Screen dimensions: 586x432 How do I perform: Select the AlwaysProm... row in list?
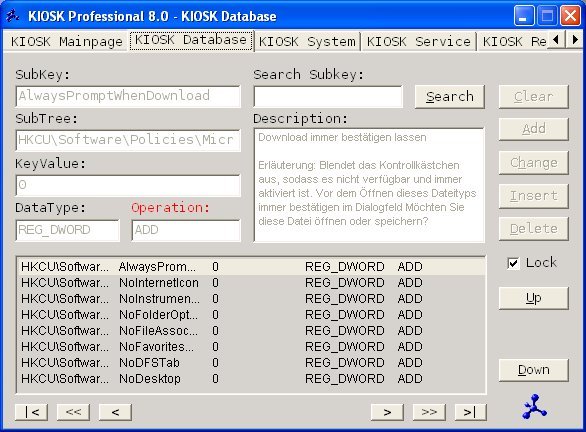[252, 267]
